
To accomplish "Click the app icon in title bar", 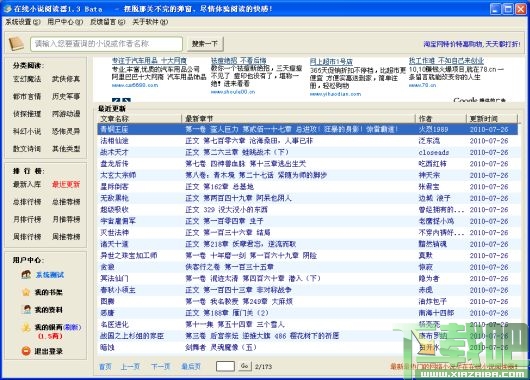I will pyautogui.click(x=7, y=9).
